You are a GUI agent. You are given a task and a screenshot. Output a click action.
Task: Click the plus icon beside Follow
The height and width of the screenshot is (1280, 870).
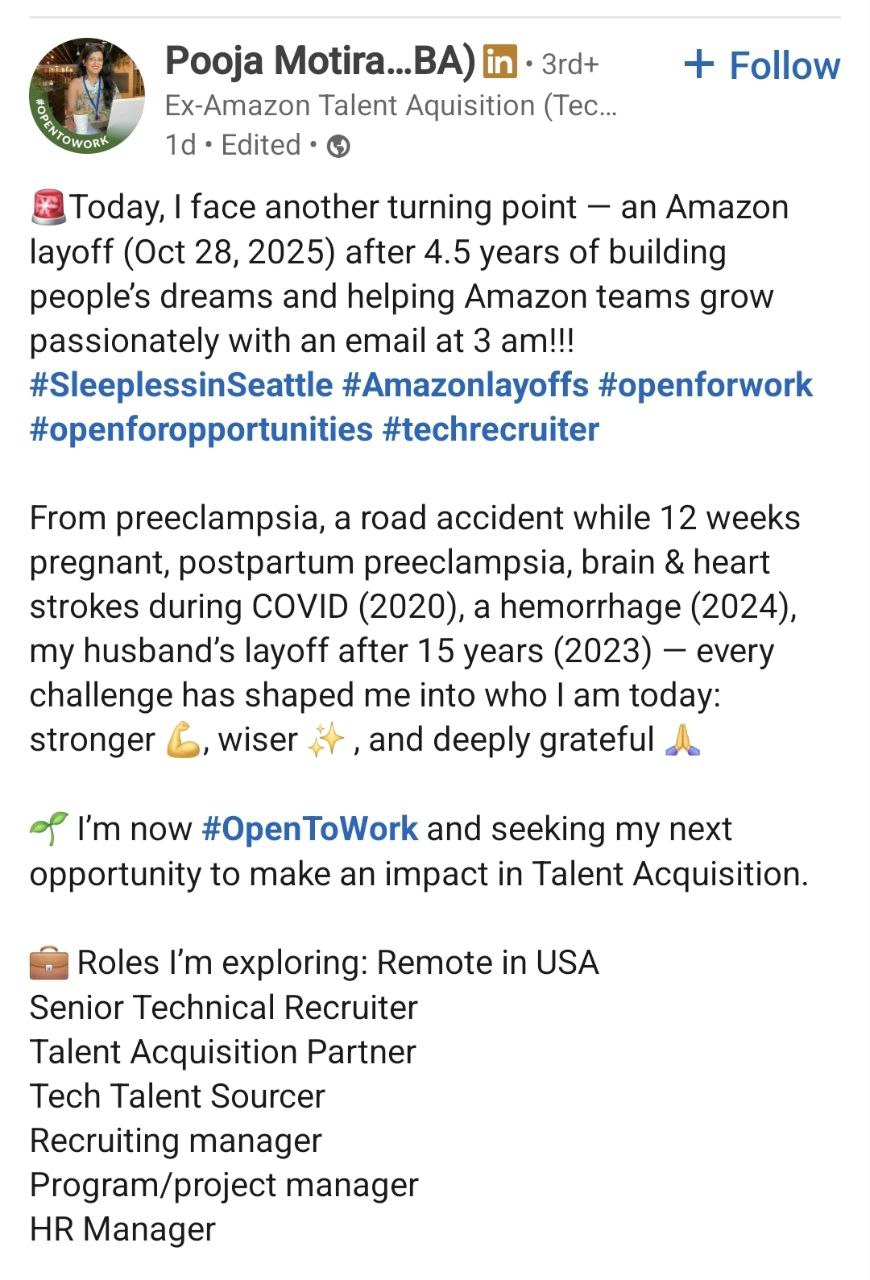[x=699, y=65]
